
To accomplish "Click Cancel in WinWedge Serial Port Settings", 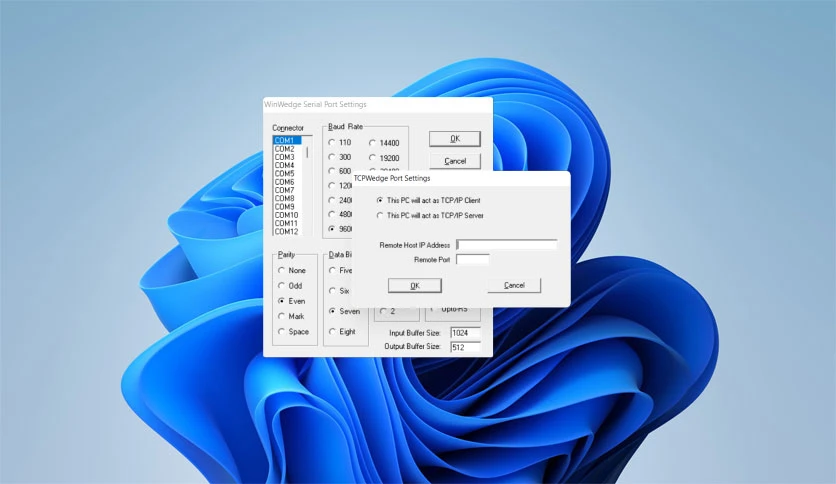I will pyautogui.click(x=455, y=161).
